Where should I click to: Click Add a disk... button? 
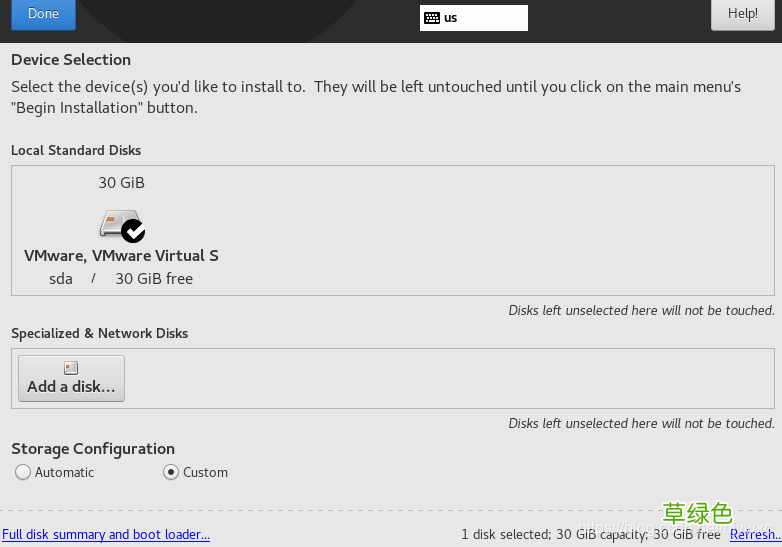pos(71,378)
